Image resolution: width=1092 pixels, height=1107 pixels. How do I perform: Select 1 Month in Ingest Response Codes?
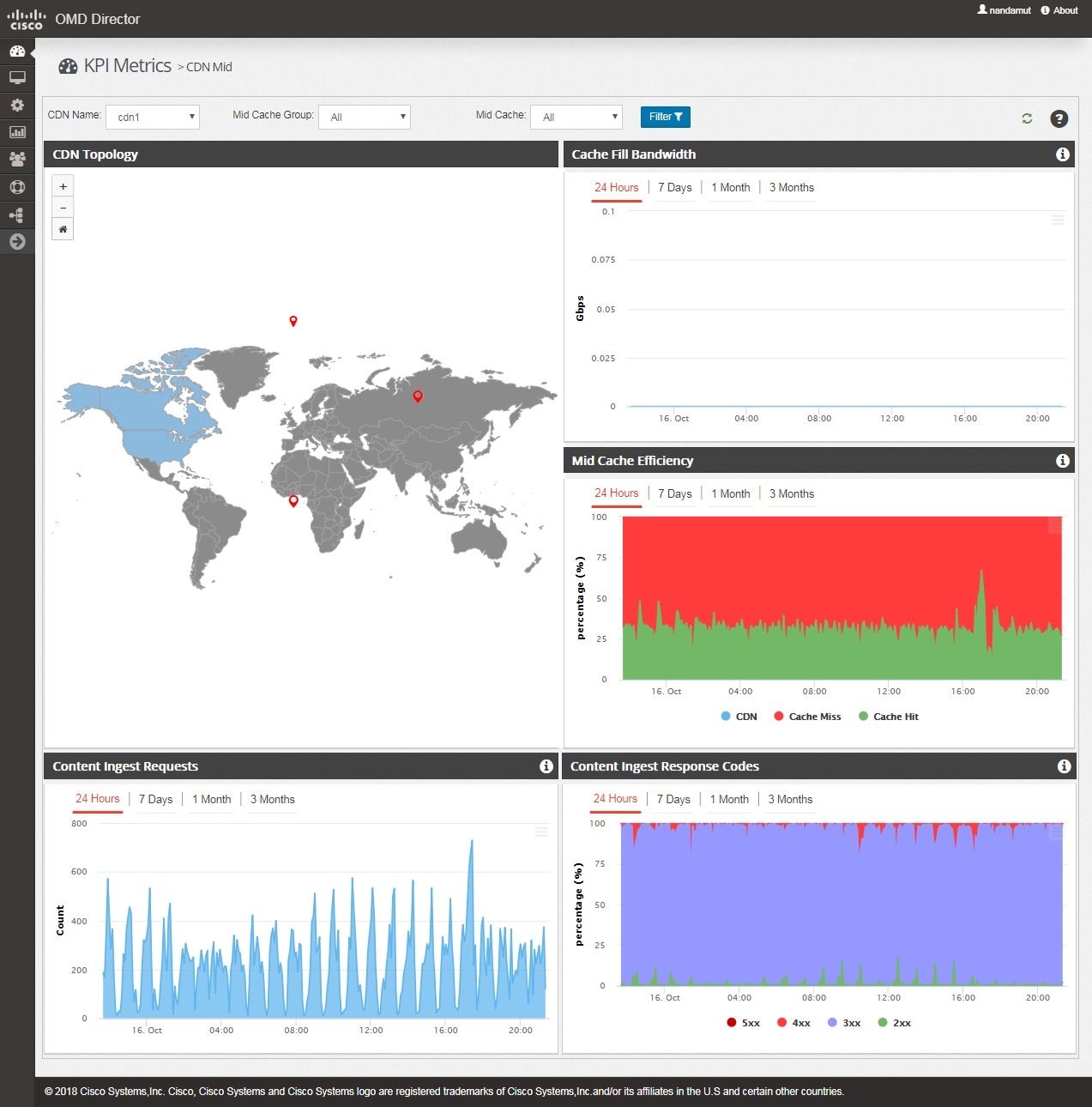(729, 799)
